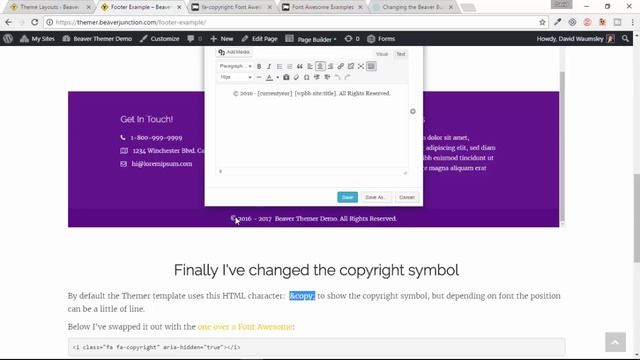
Task: Open the 'one over a Font Awesome' link
Action: 245,327
